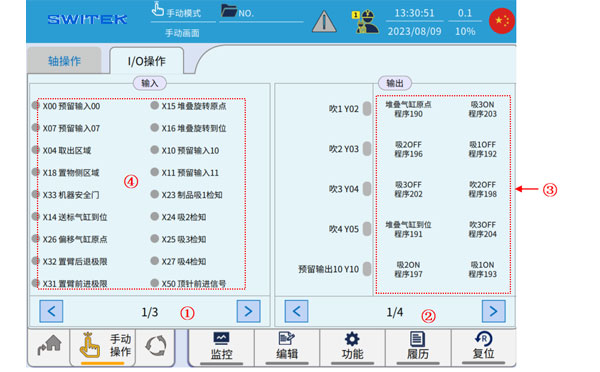
Task: Click input X10 预留输入10 text
Action: coord(190,150)
